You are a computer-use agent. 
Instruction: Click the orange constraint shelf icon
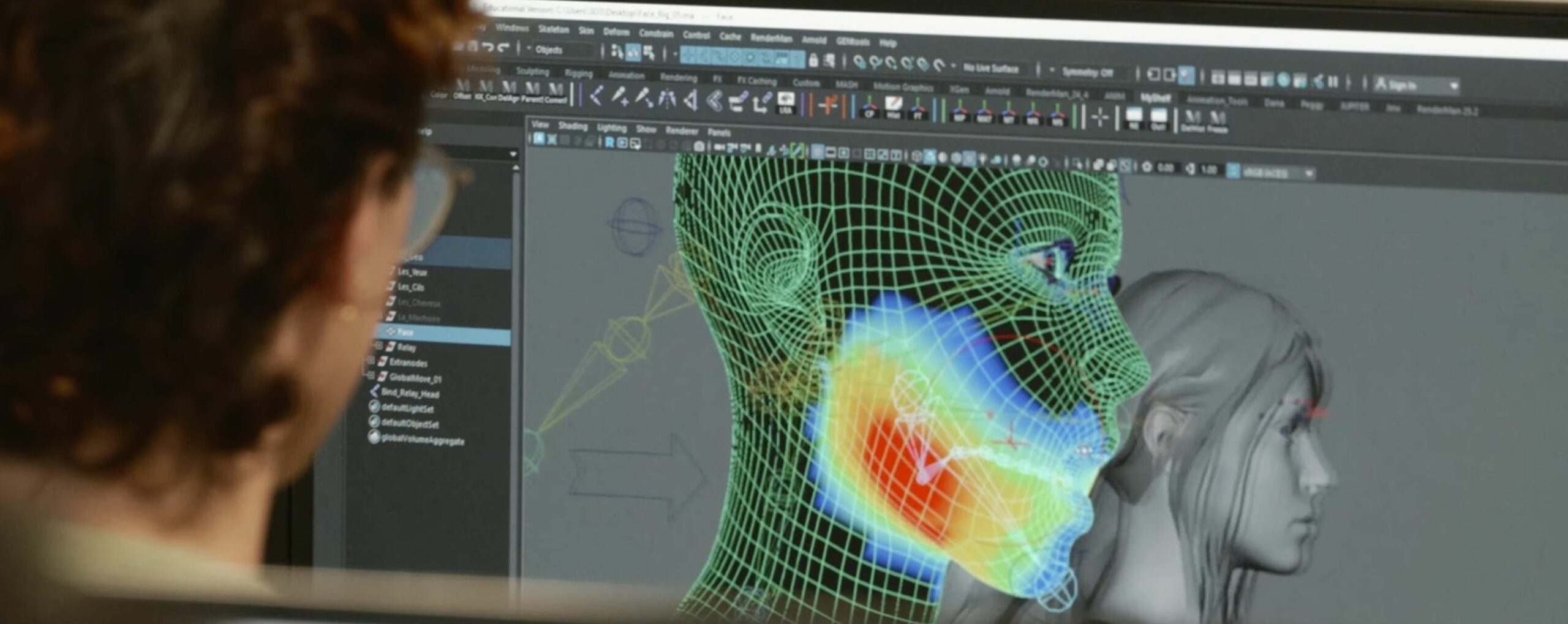[x=828, y=105]
